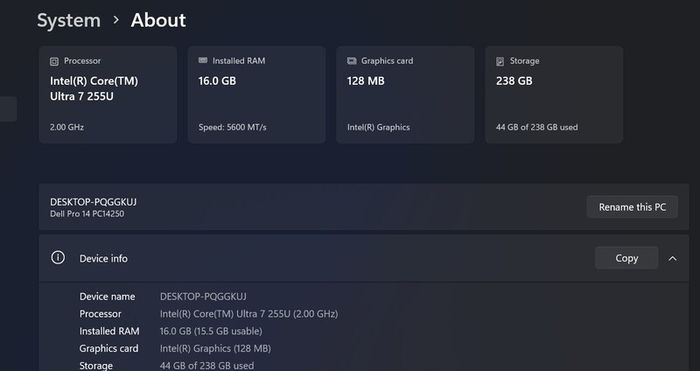700x371 pixels.
Task: Click '16.0 GB (15.5 GB usable)' value
Action: coord(211,331)
